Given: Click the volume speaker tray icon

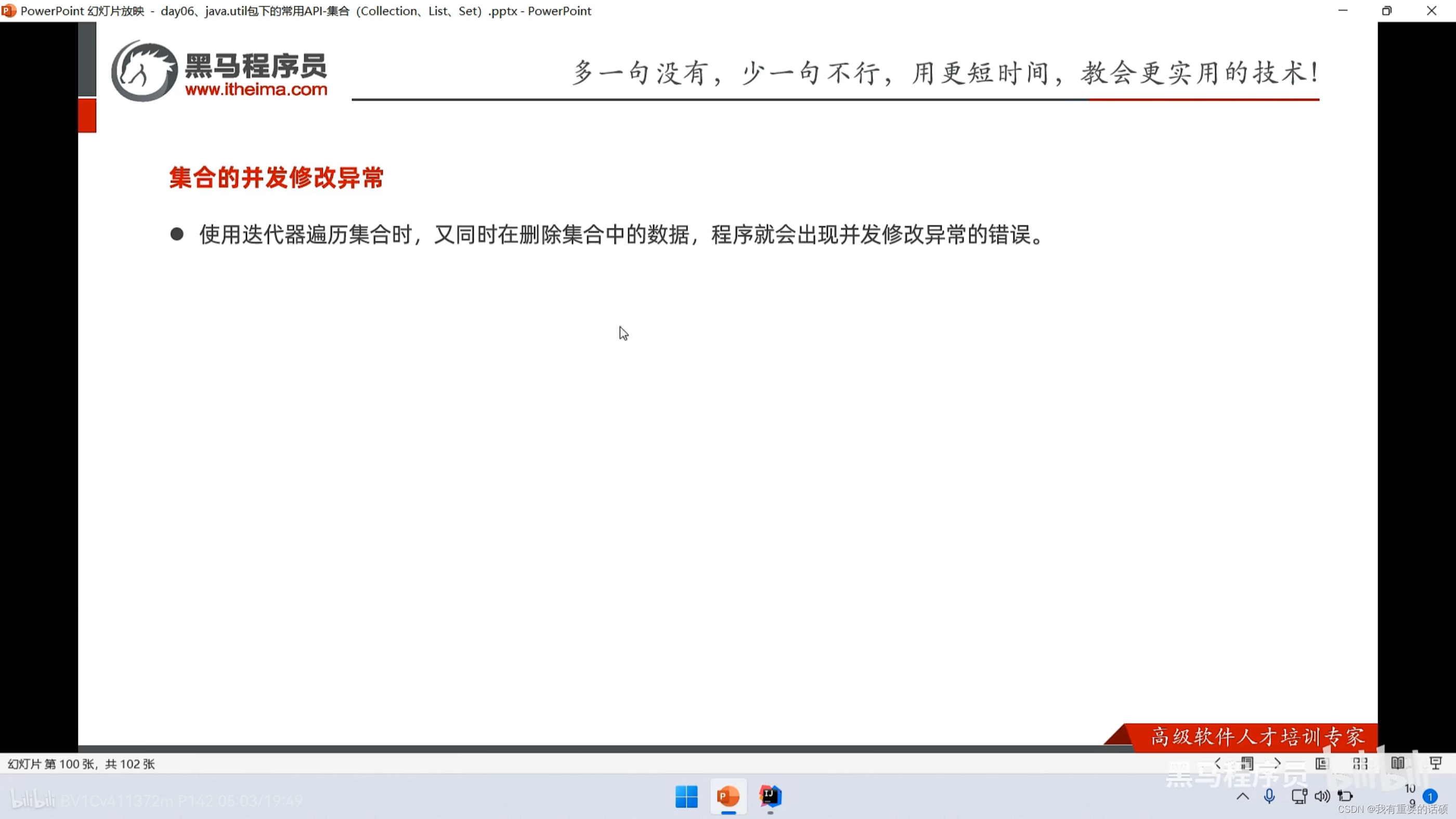Looking at the screenshot, I should [x=1321, y=797].
